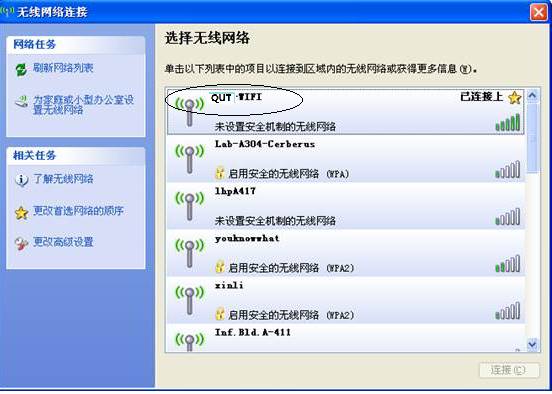Viewport: 552px width, 394px height.
Task: Click the WPA2 security text under xinli
Action: tap(291, 315)
